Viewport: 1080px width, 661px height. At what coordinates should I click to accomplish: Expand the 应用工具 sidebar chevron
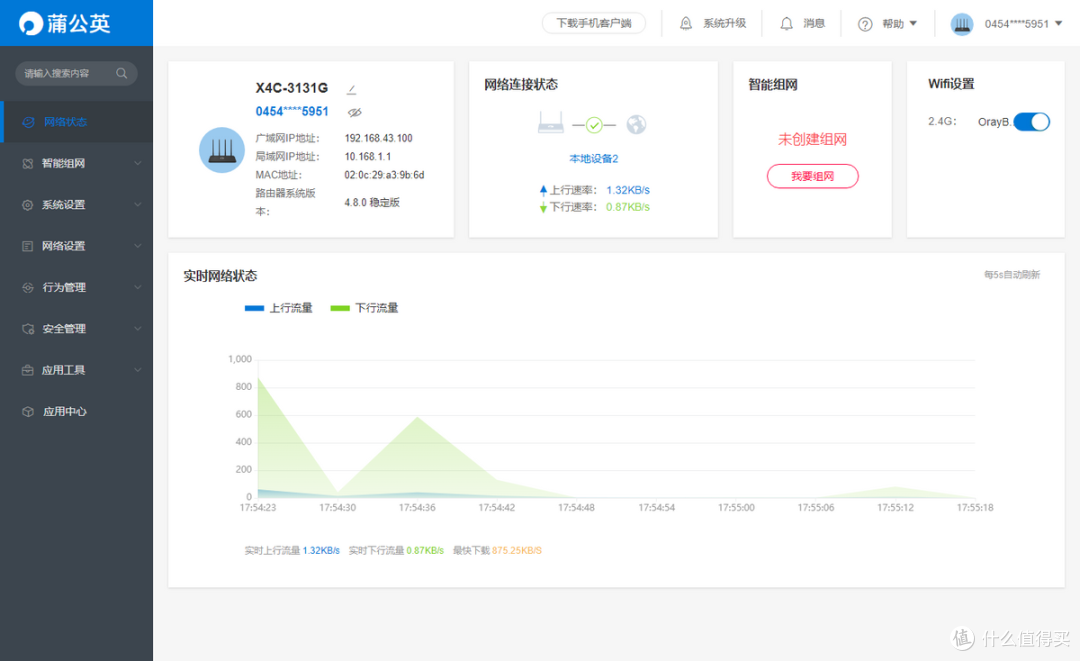(138, 370)
